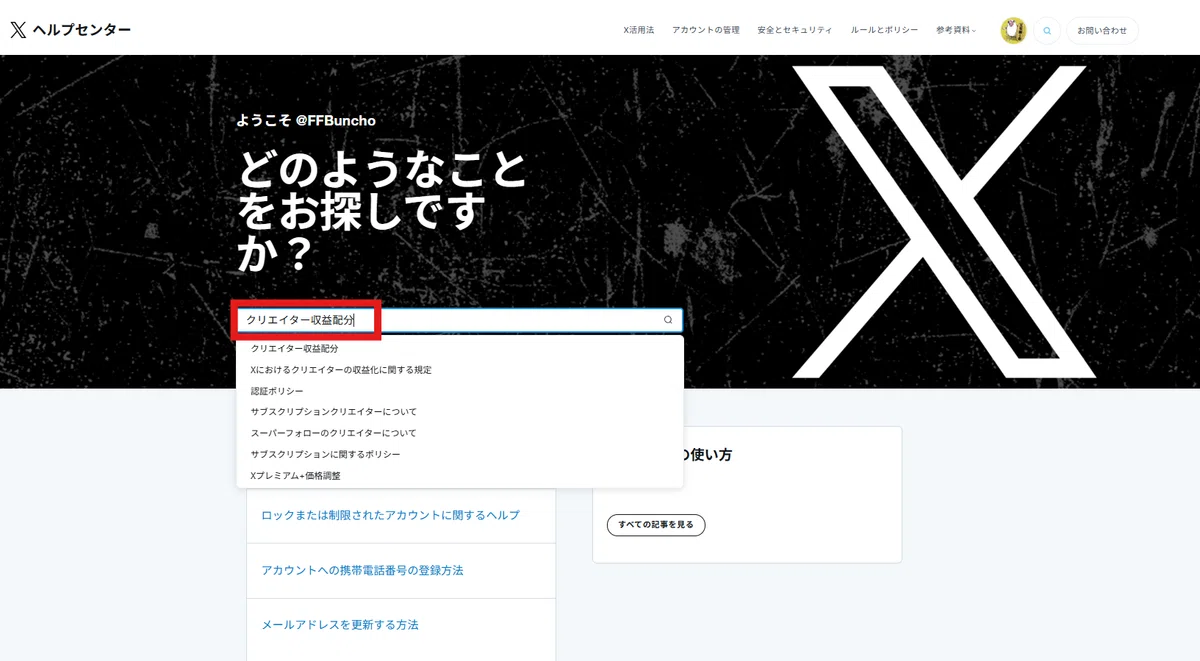Open the 安全とセキュリティ menu
The image size is (1200, 661).
795,30
